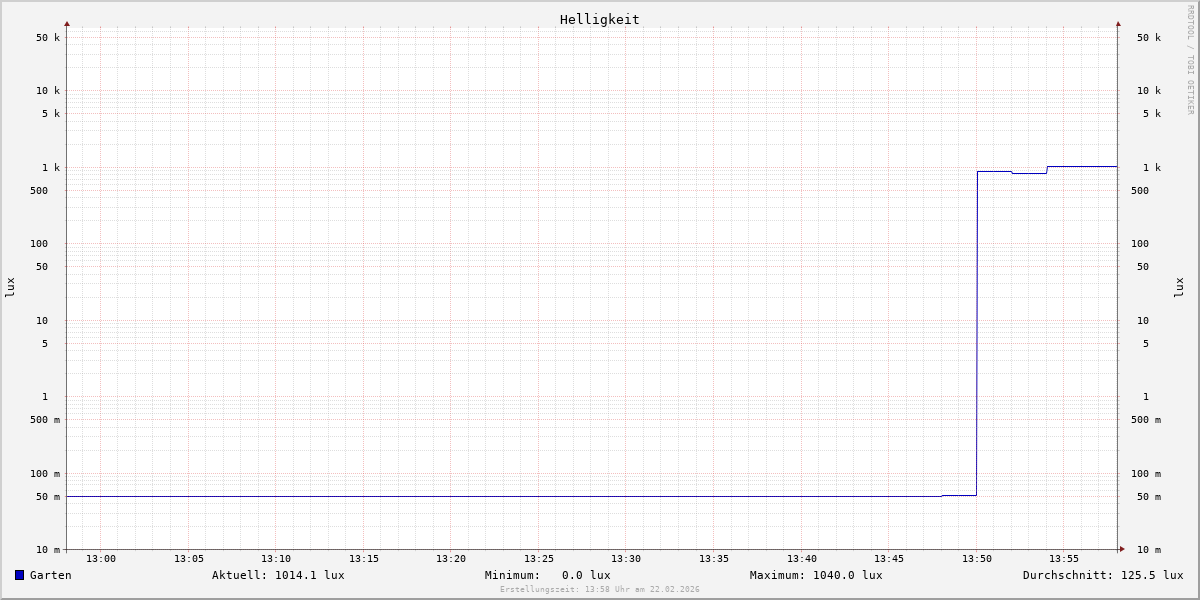Click the 50 m label on right axis

click(x=1149, y=497)
